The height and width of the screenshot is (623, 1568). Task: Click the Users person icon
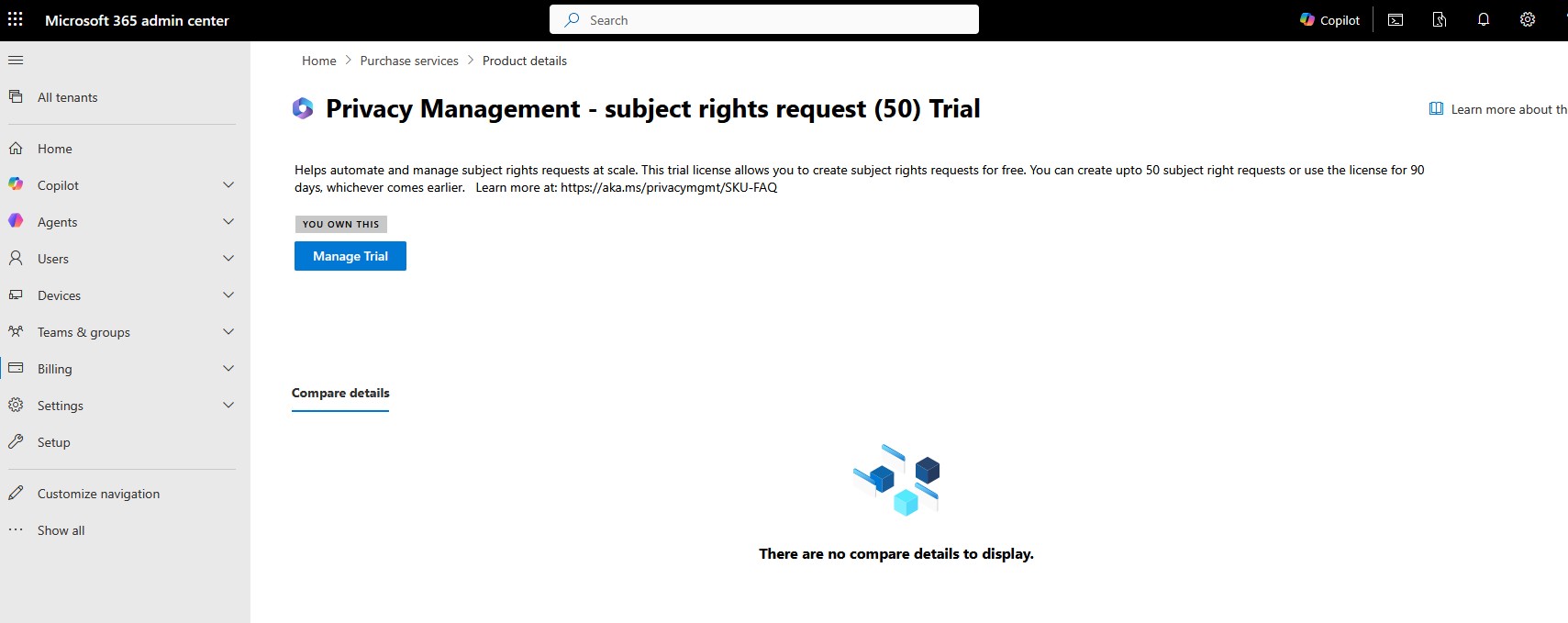16,259
